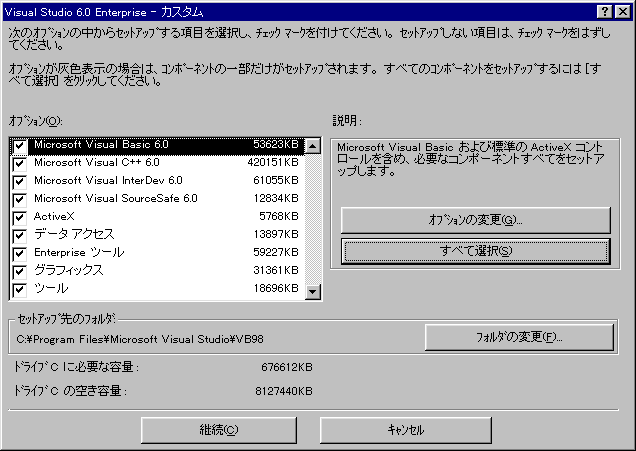Click the 継続(C) button
The width and height of the screenshot is (636, 451).
(x=219, y=430)
